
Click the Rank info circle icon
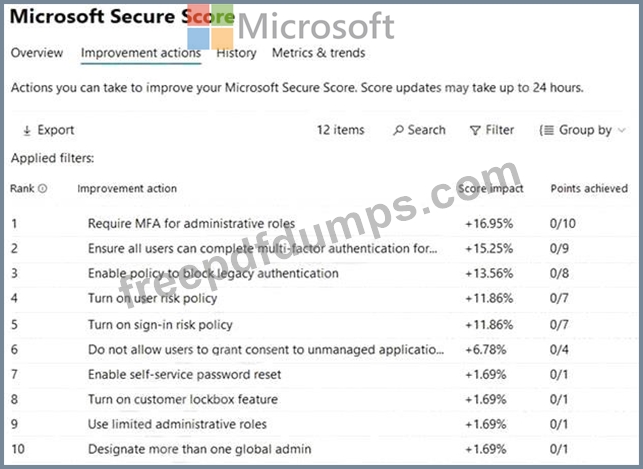pos(42,188)
